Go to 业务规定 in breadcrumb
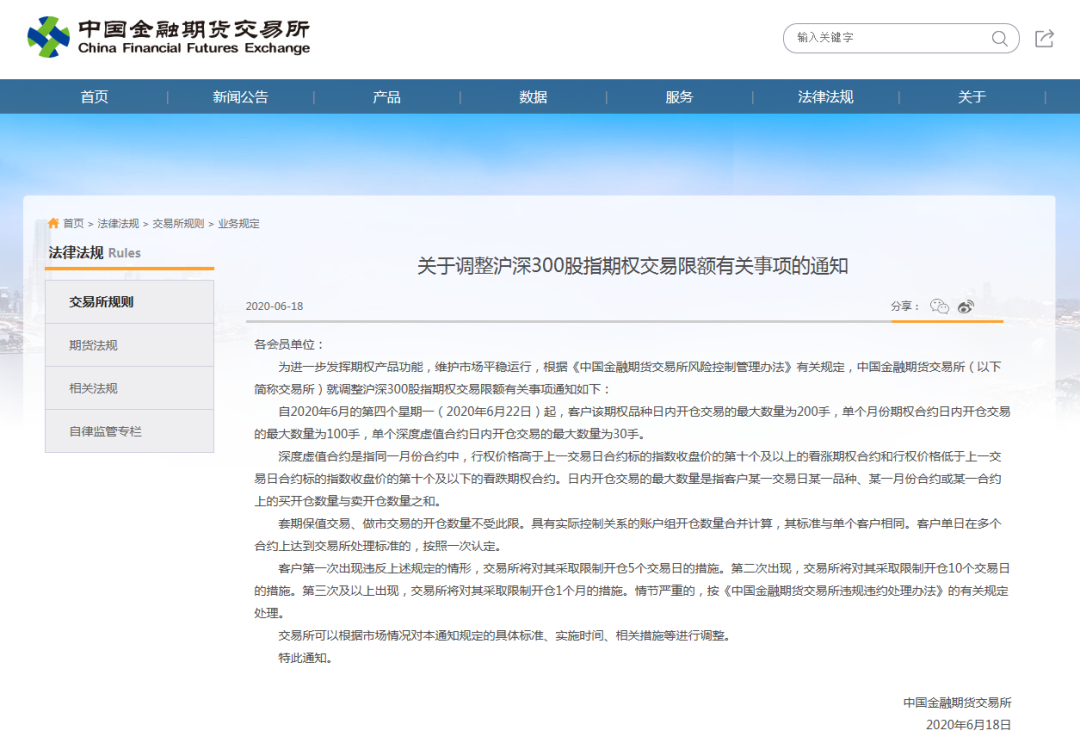This screenshot has height=743, width=1080. coord(239,224)
